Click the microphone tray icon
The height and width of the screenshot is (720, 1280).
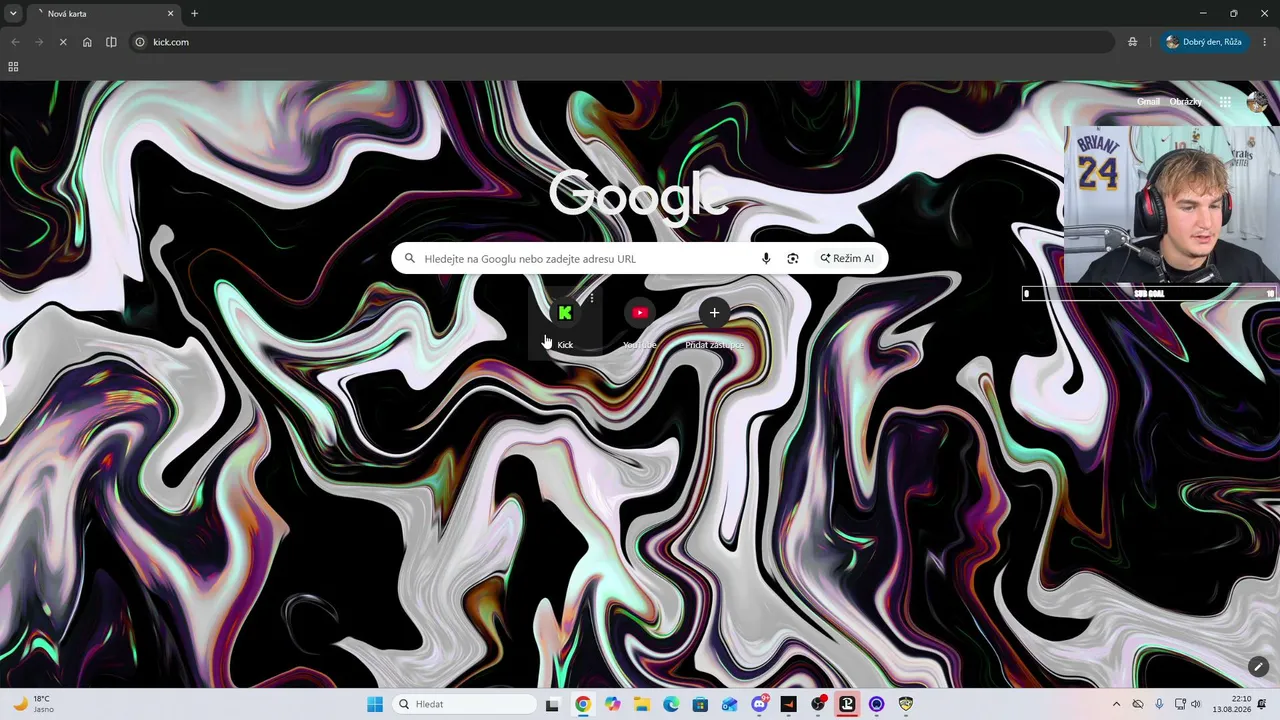(x=1159, y=704)
